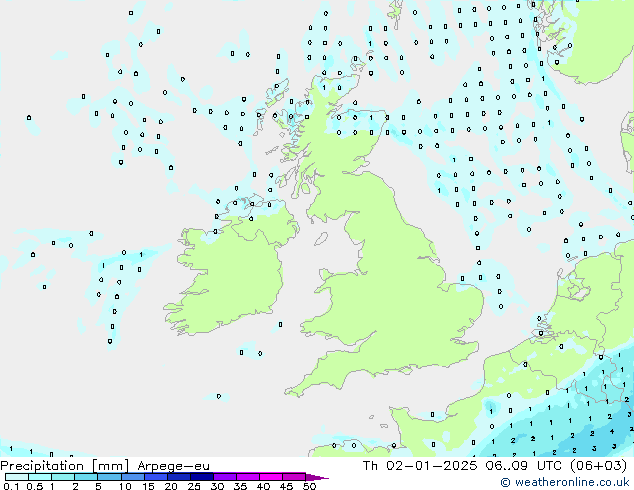Click the '0.1' legend scale label
Viewport: 634px width, 490px height.
11,486
